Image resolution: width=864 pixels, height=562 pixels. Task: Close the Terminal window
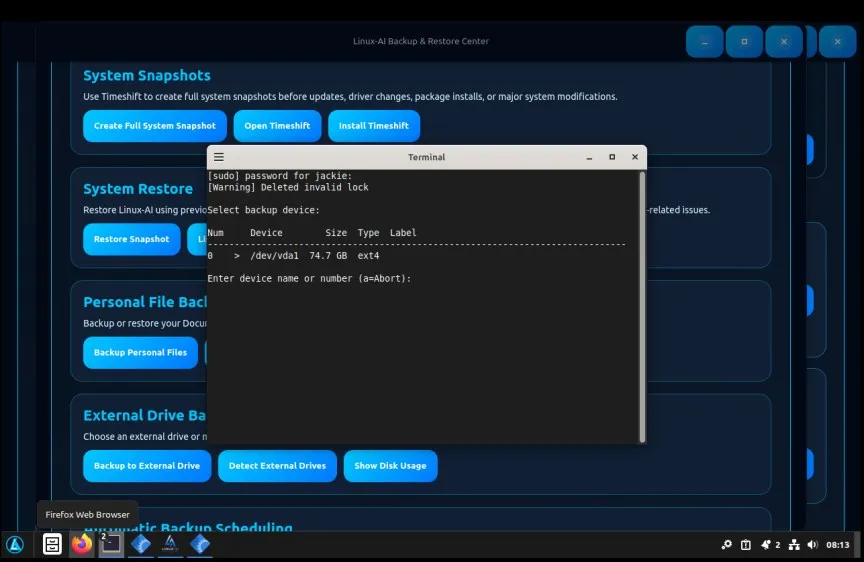(635, 157)
